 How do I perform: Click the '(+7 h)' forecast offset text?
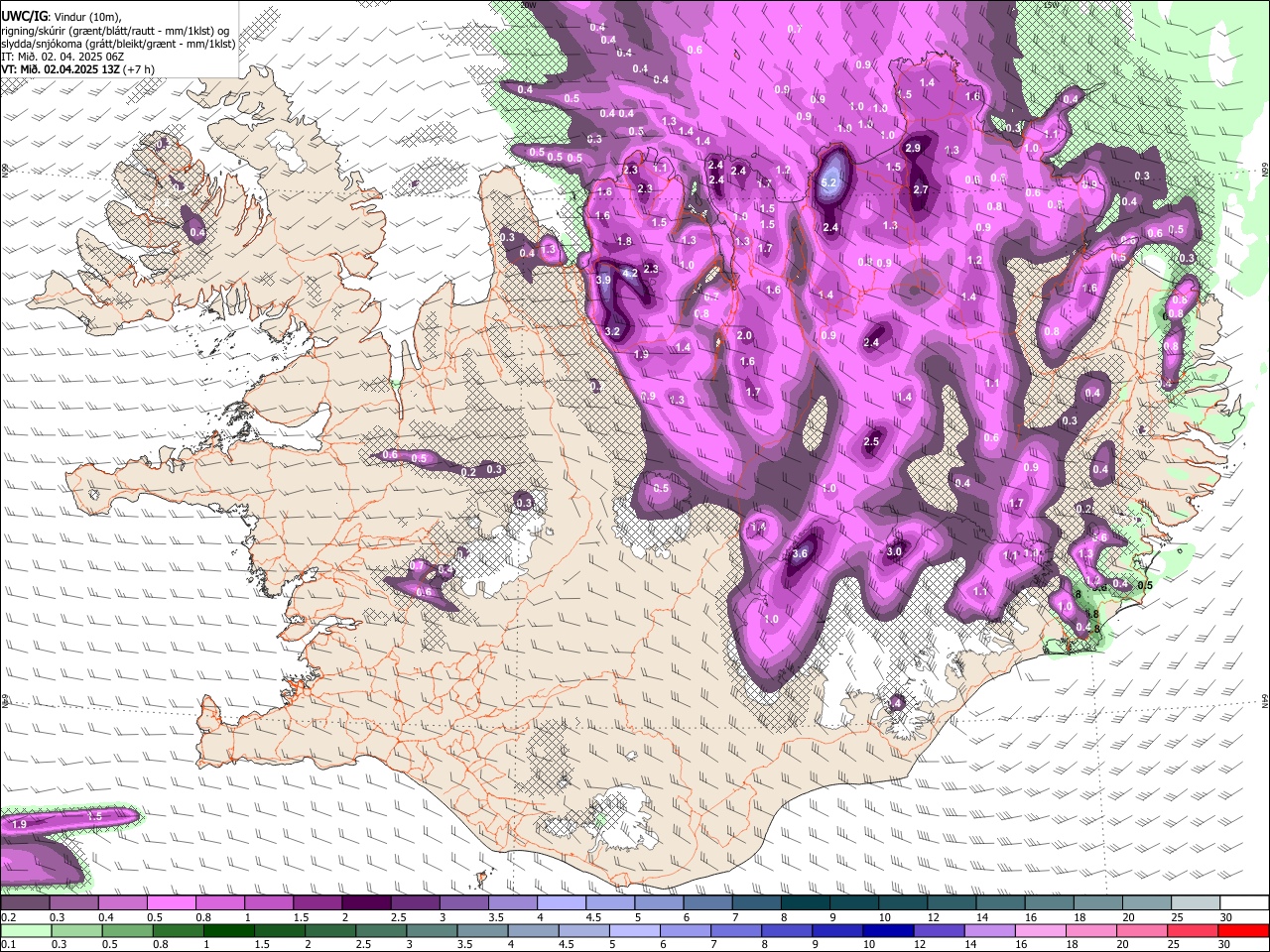pos(140,69)
